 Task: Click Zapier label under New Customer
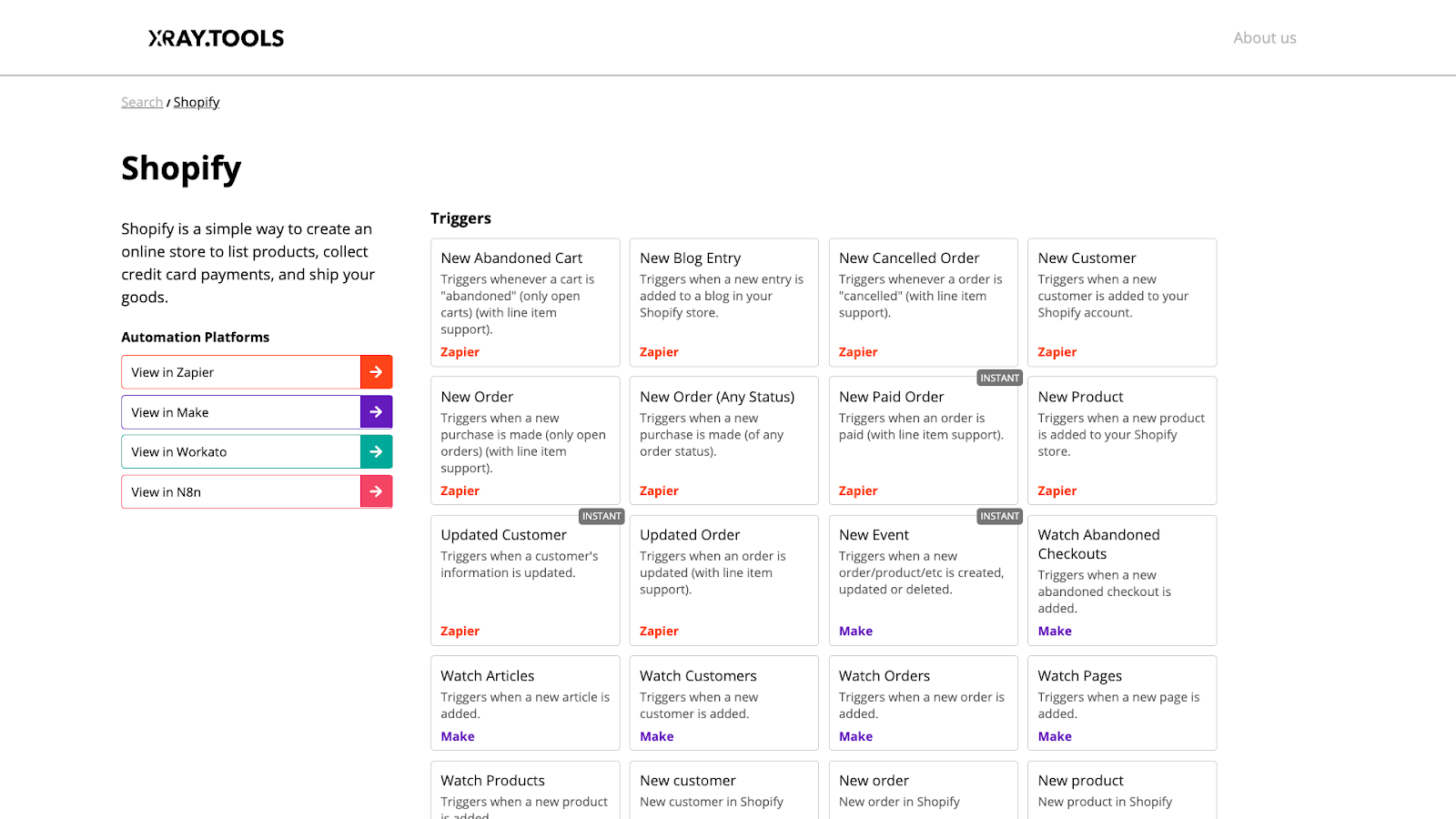click(x=1057, y=352)
